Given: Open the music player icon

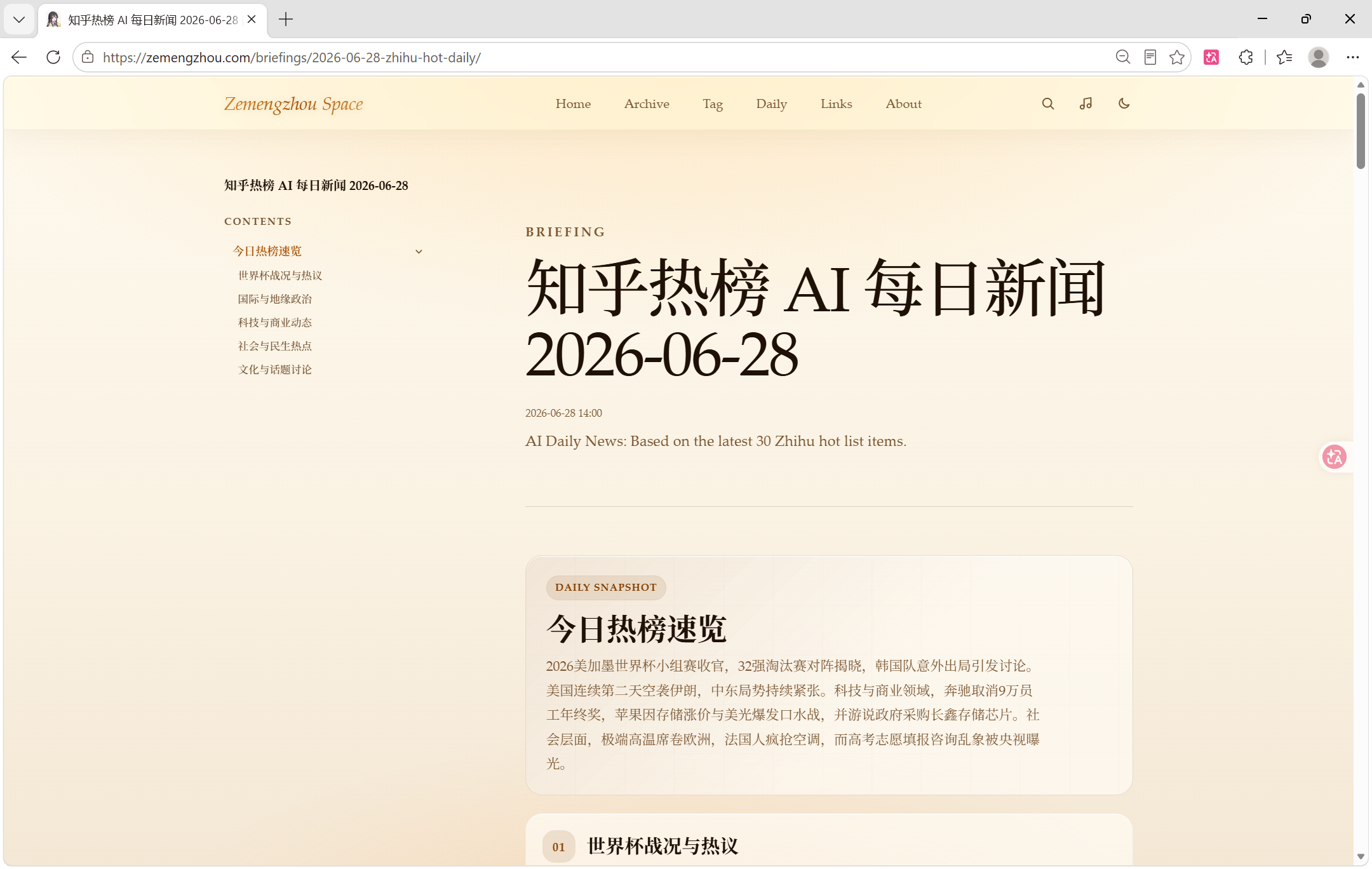Looking at the screenshot, I should pyautogui.click(x=1086, y=104).
